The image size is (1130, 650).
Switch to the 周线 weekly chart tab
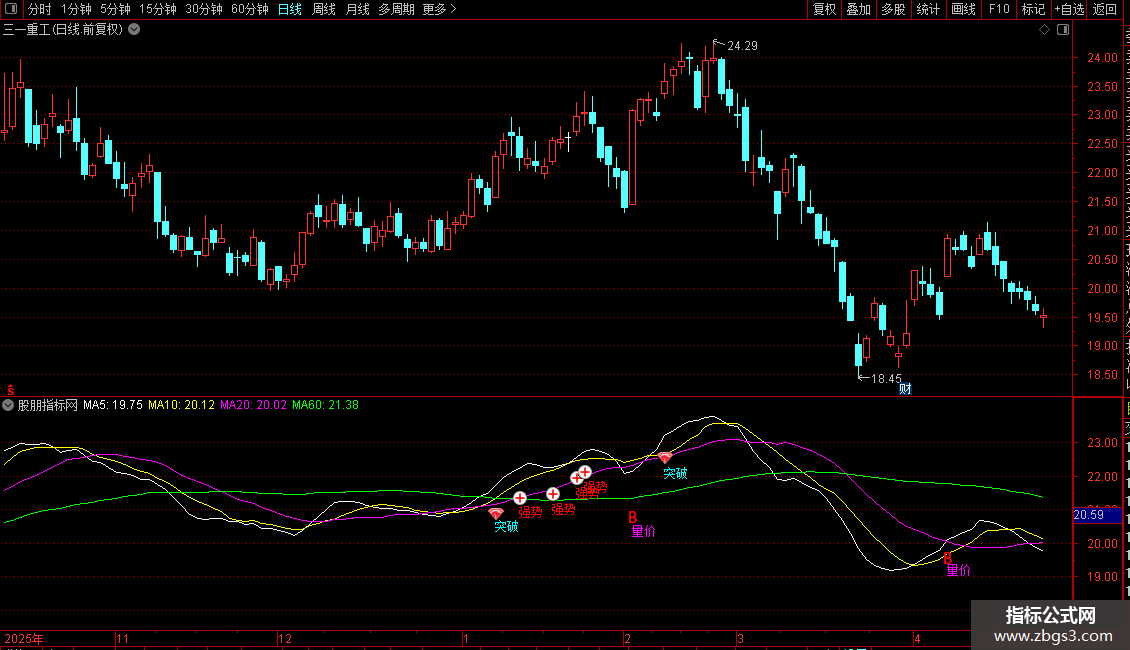(x=324, y=9)
